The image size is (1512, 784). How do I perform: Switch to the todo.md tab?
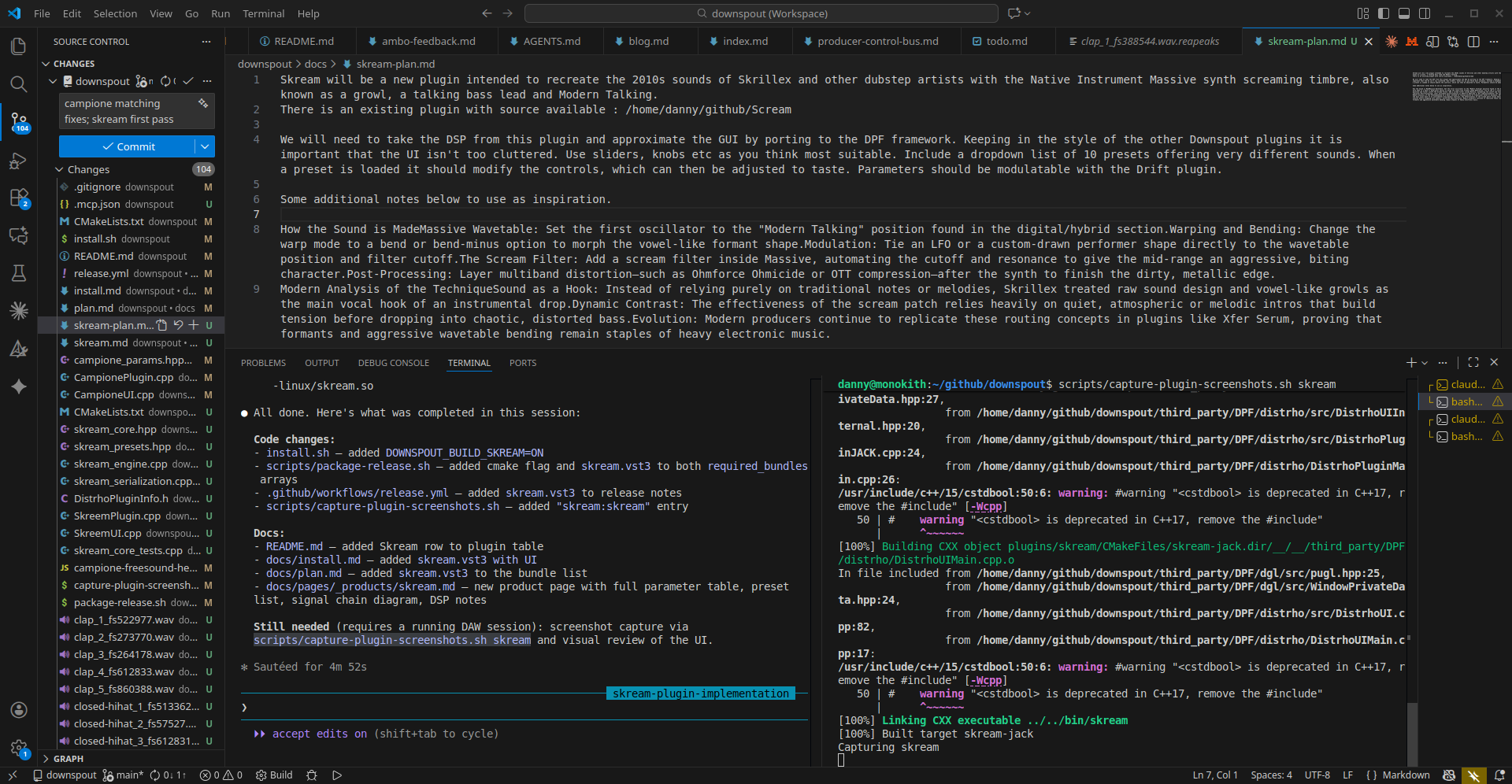pyautogui.click(x=1000, y=41)
